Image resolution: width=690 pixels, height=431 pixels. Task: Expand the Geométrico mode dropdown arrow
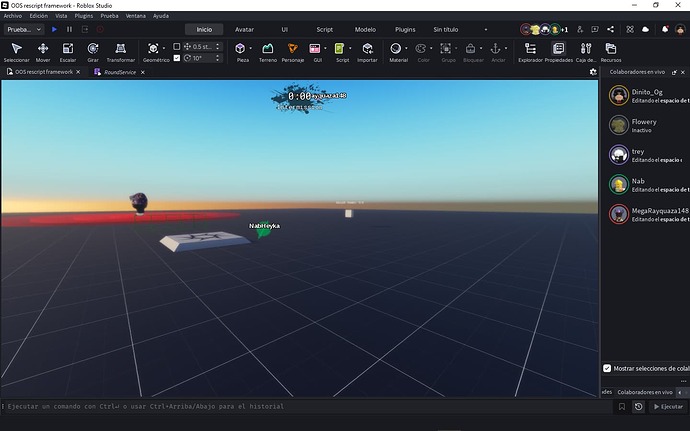[164, 48]
